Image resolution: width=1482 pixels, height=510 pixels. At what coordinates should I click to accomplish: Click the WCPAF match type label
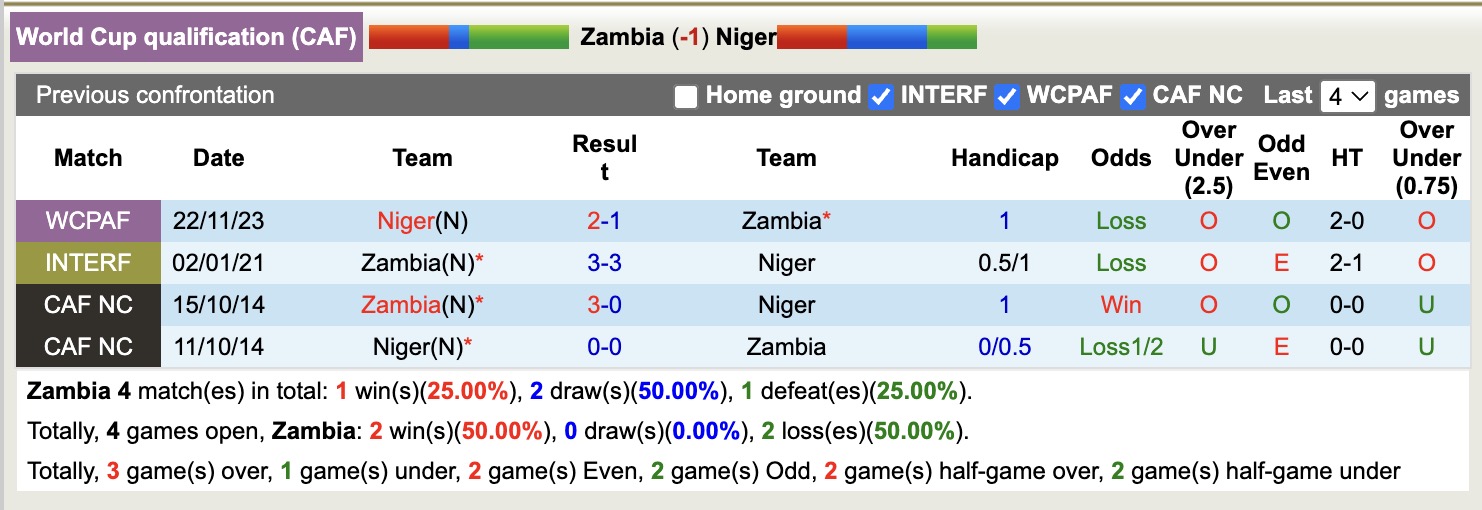pyautogui.click(x=88, y=221)
